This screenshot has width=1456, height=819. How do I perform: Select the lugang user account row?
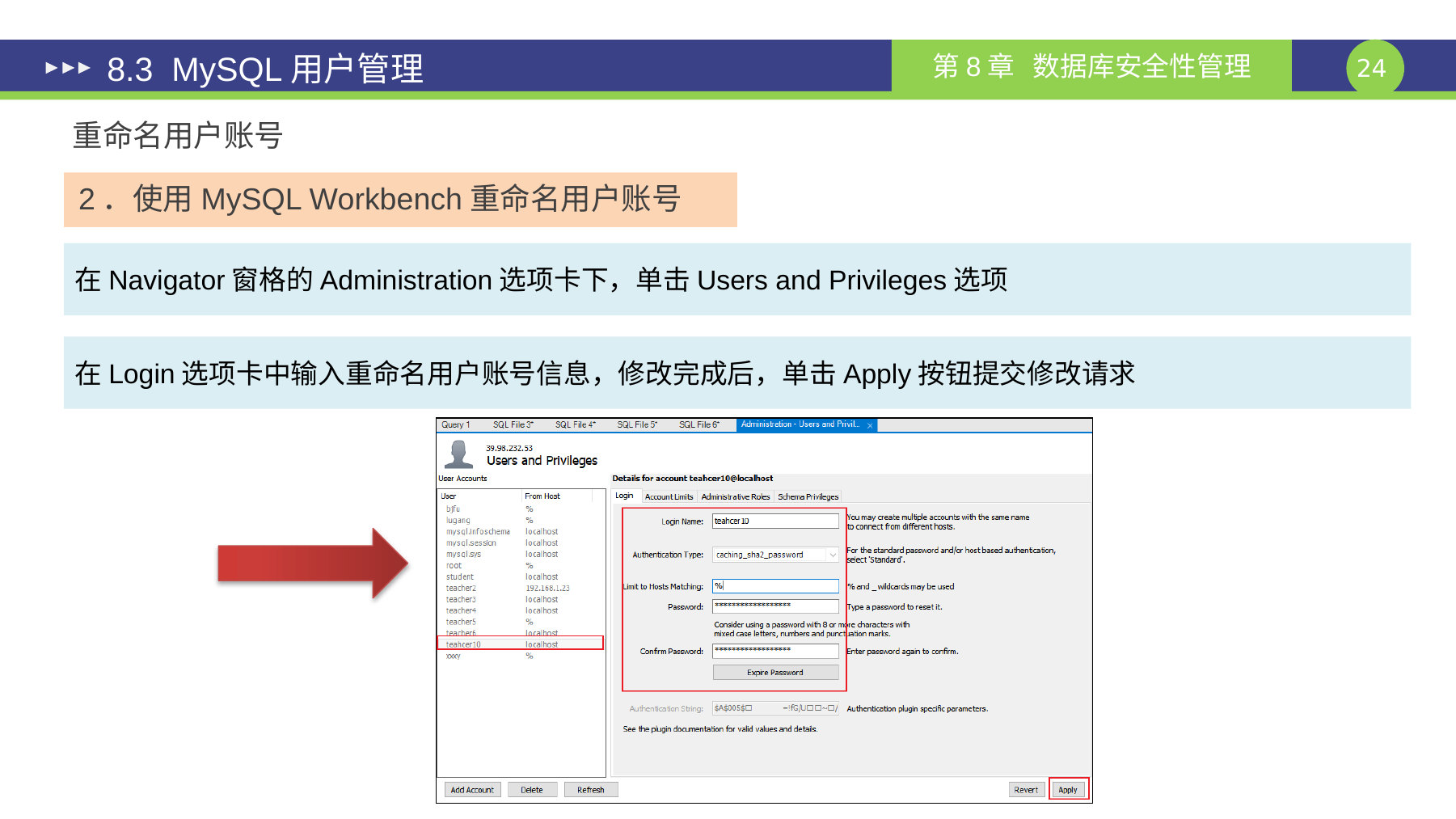[x=521, y=521]
